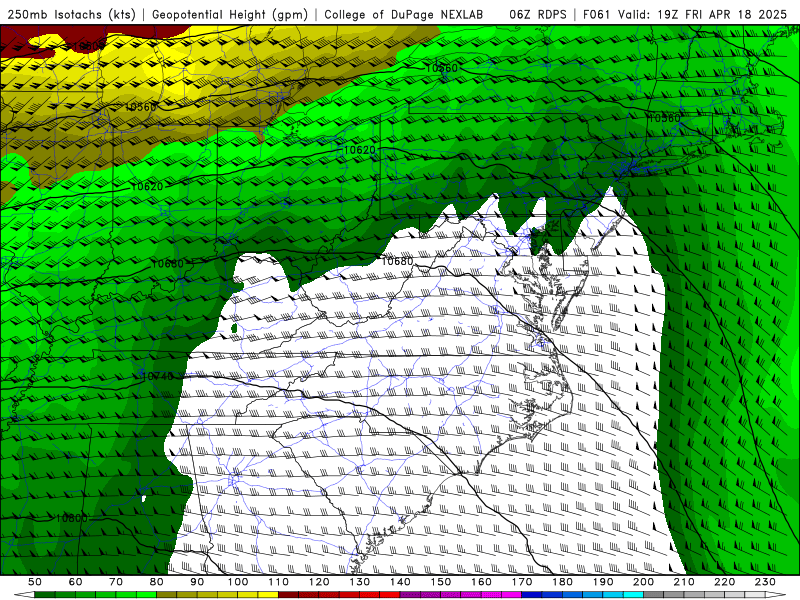Click the 160 value on the color scale
The image size is (800, 600).
click(482, 582)
